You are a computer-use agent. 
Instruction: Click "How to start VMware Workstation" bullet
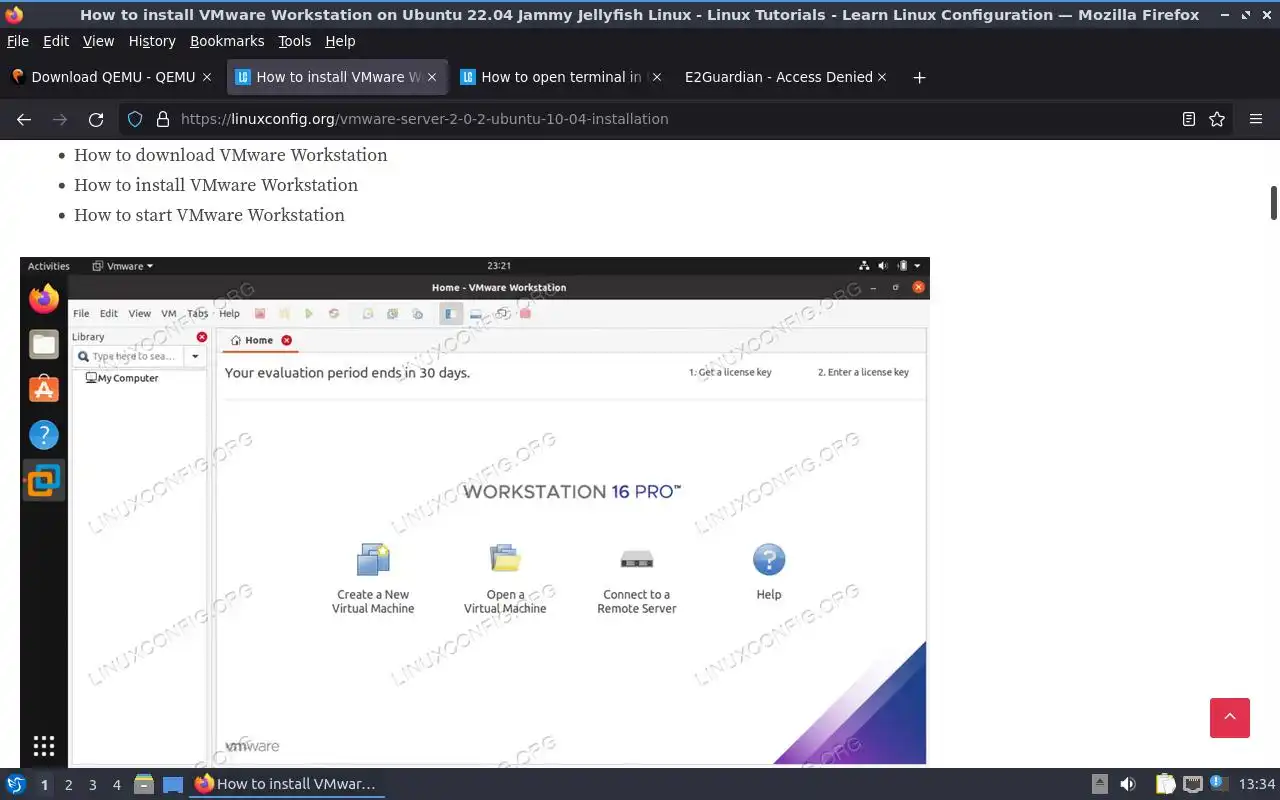[x=209, y=215]
